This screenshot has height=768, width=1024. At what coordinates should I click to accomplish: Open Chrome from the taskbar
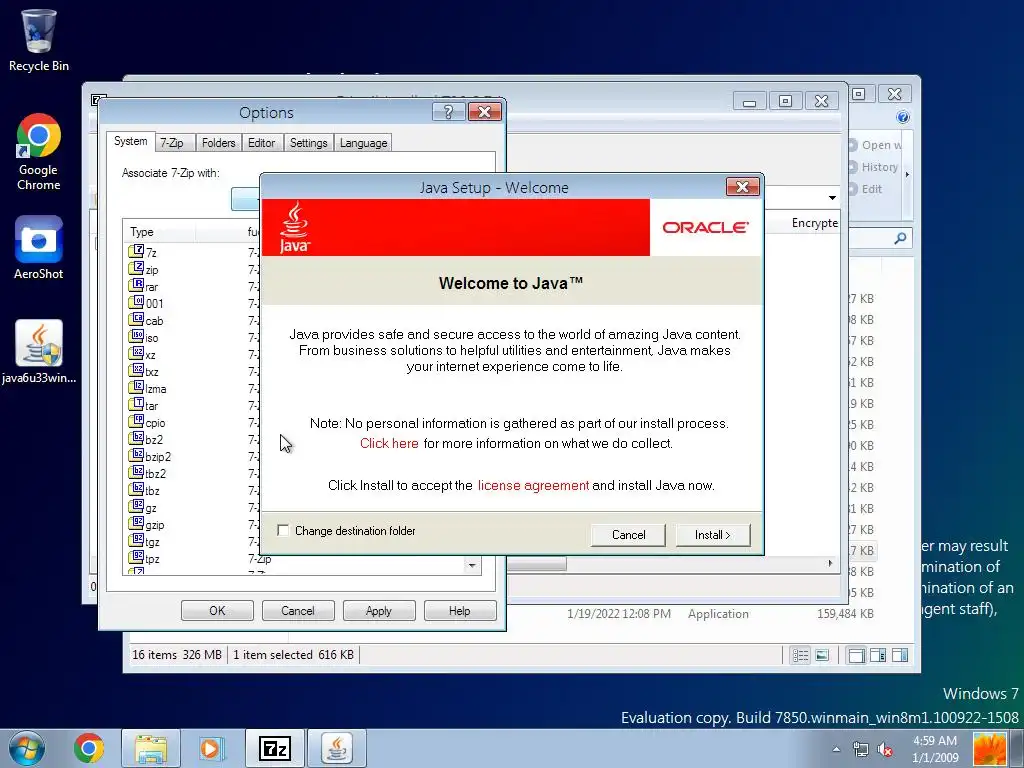point(89,748)
